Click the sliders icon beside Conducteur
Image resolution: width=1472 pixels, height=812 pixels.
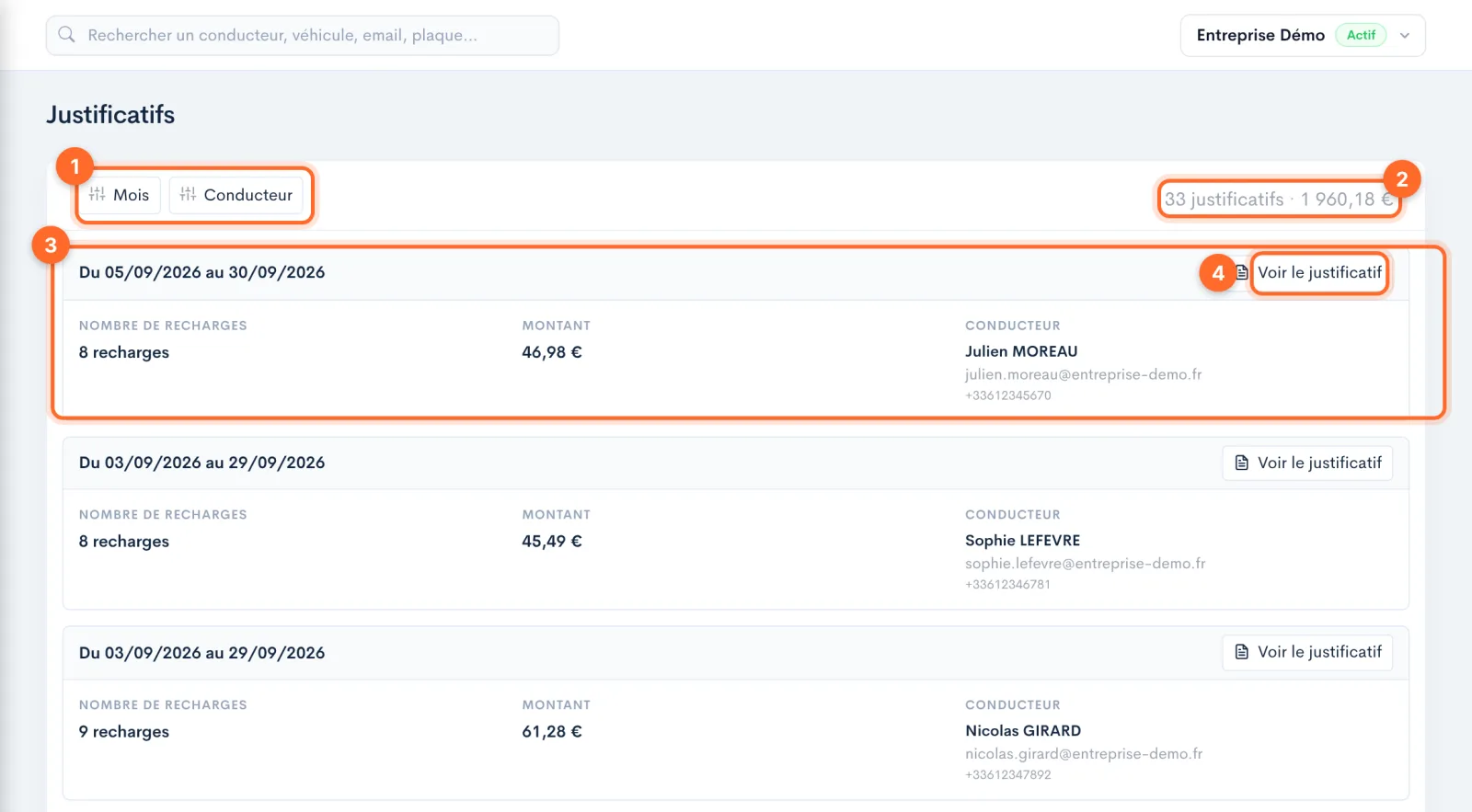[188, 194]
